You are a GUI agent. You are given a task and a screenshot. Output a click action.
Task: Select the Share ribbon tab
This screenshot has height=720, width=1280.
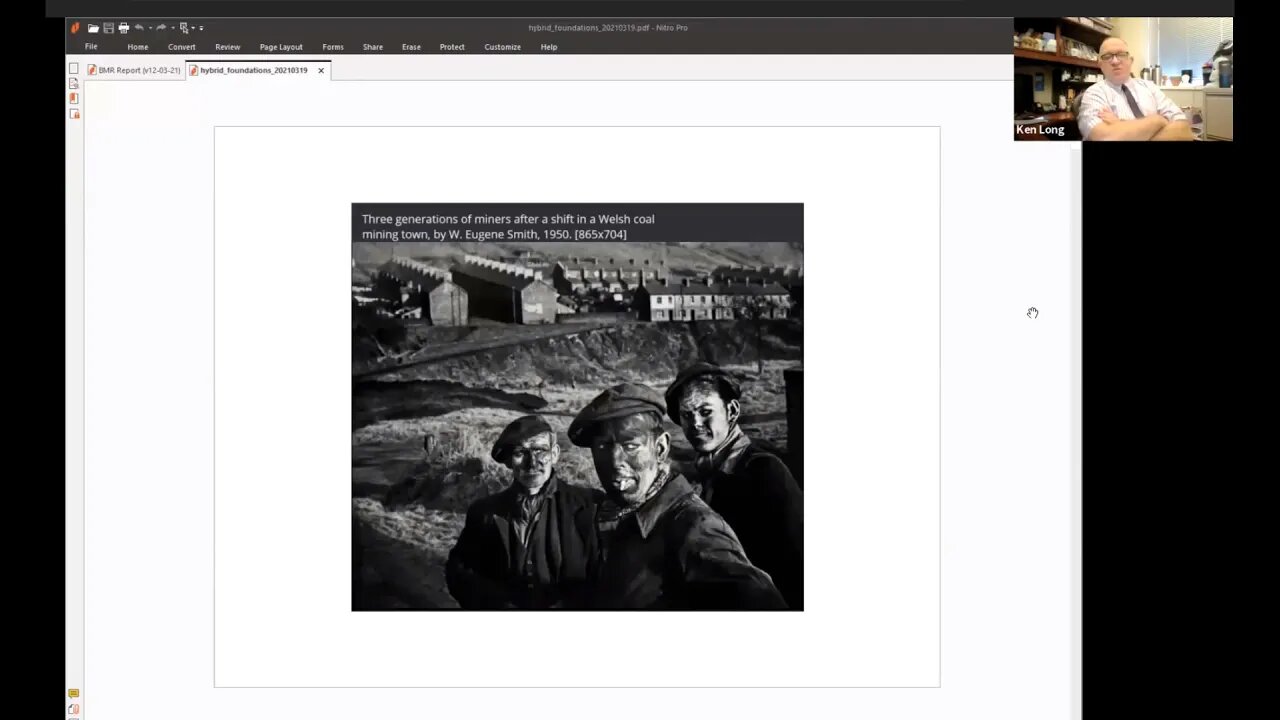click(x=373, y=47)
